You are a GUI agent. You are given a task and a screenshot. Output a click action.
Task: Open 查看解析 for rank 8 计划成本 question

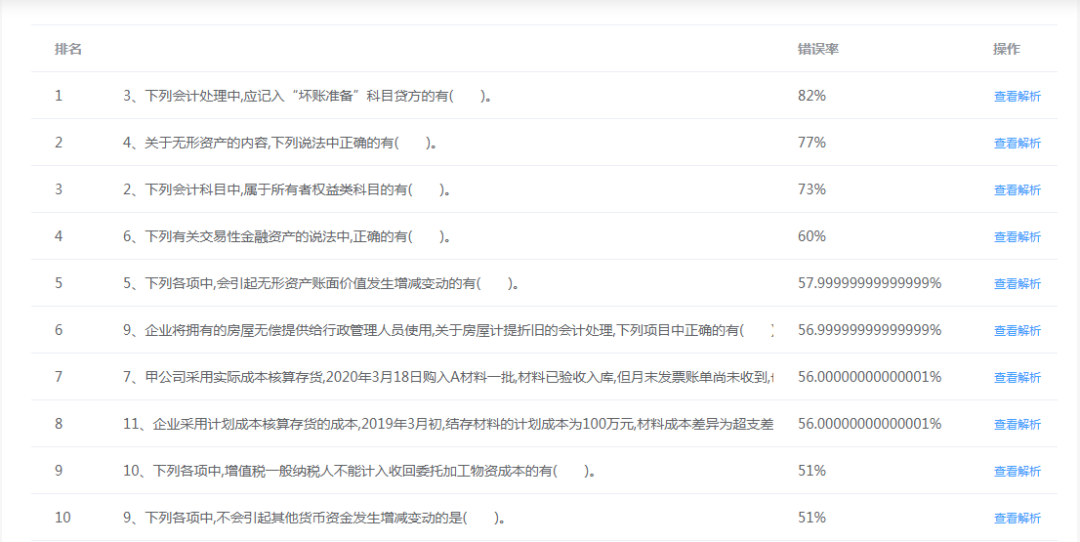(x=1017, y=424)
